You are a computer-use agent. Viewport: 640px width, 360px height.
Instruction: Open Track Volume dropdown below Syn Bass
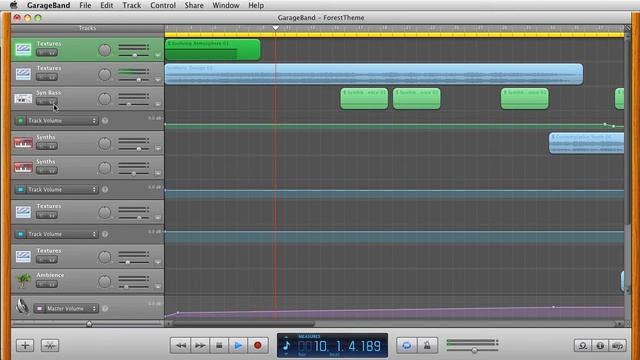[61, 121]
